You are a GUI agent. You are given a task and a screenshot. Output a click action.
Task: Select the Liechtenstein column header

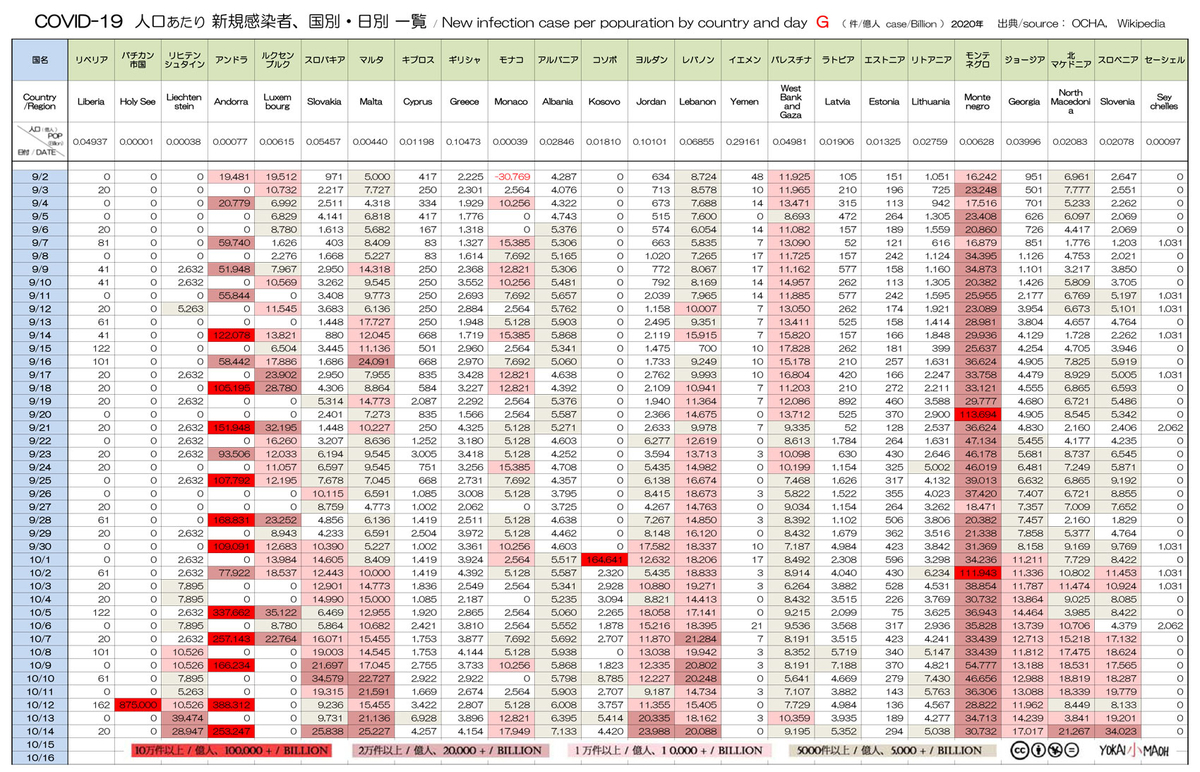pos(185,101)
